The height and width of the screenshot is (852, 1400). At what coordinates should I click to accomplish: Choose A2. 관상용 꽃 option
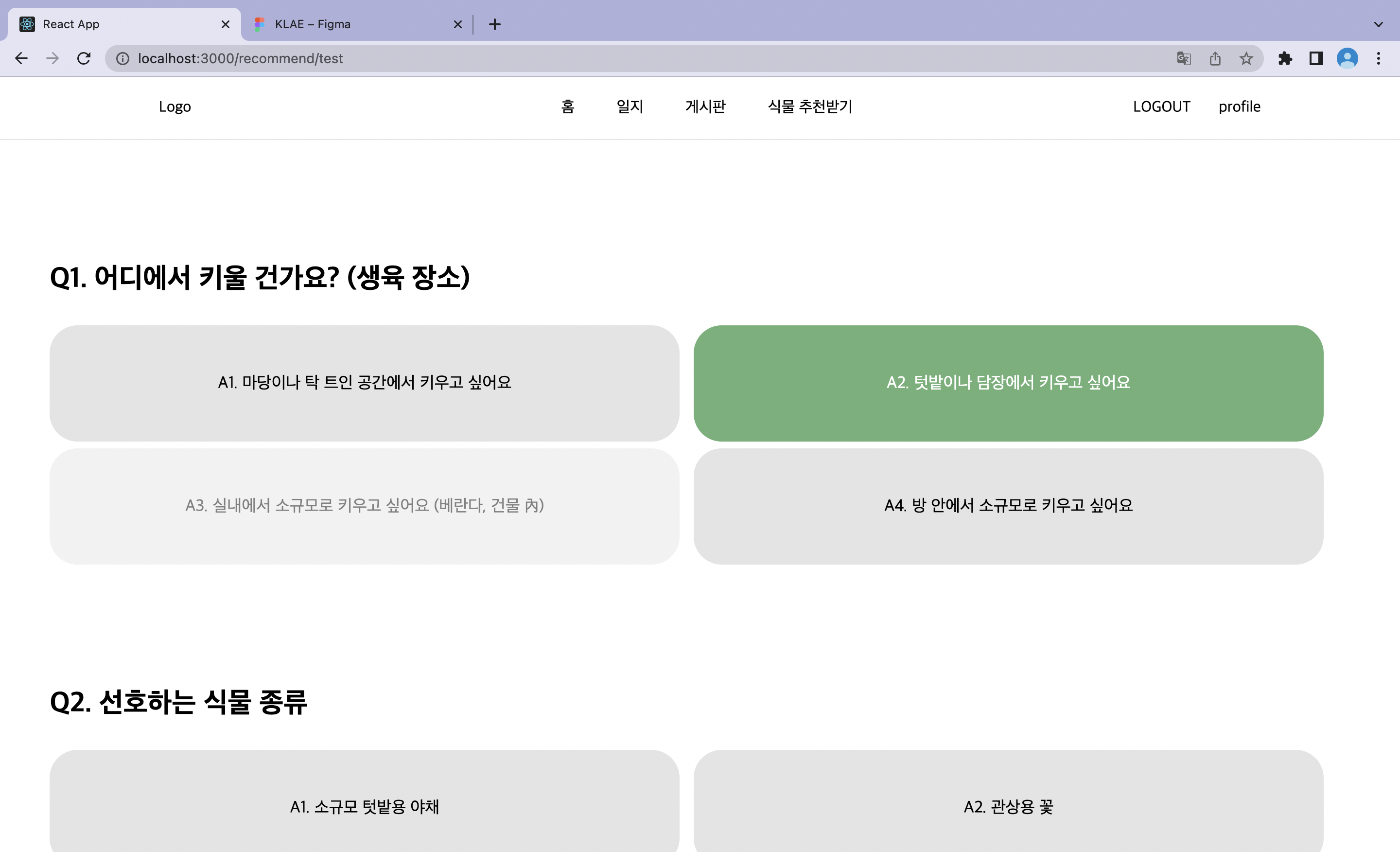pyautogui.click(x=1009, y=801)
